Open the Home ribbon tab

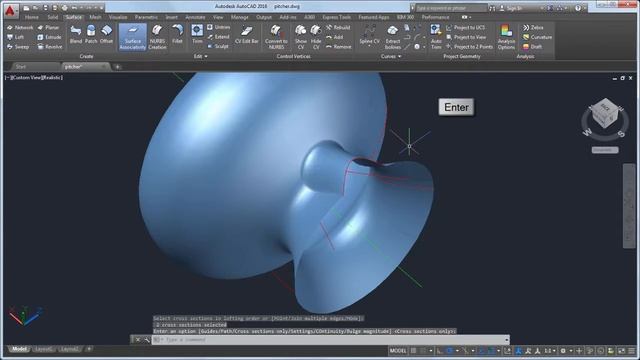coord(31,17)
